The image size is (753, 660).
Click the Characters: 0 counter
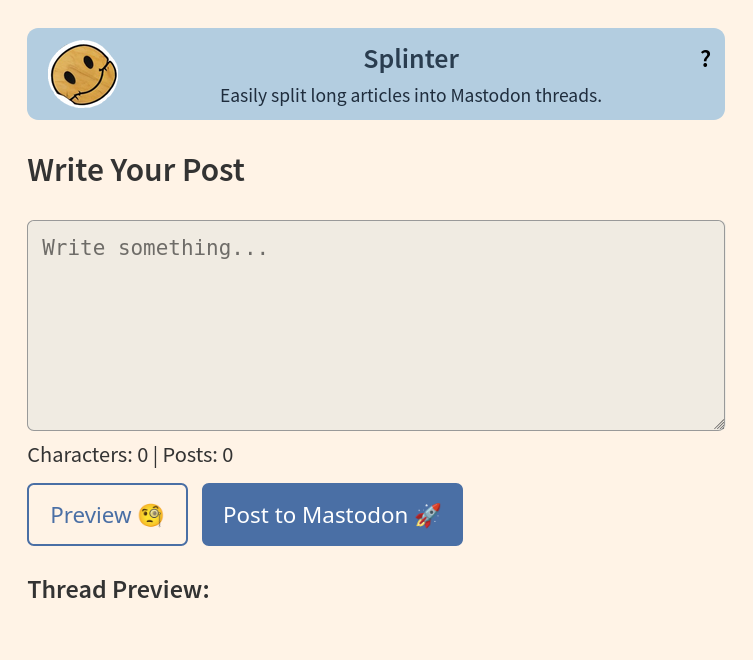coord(88,455)
